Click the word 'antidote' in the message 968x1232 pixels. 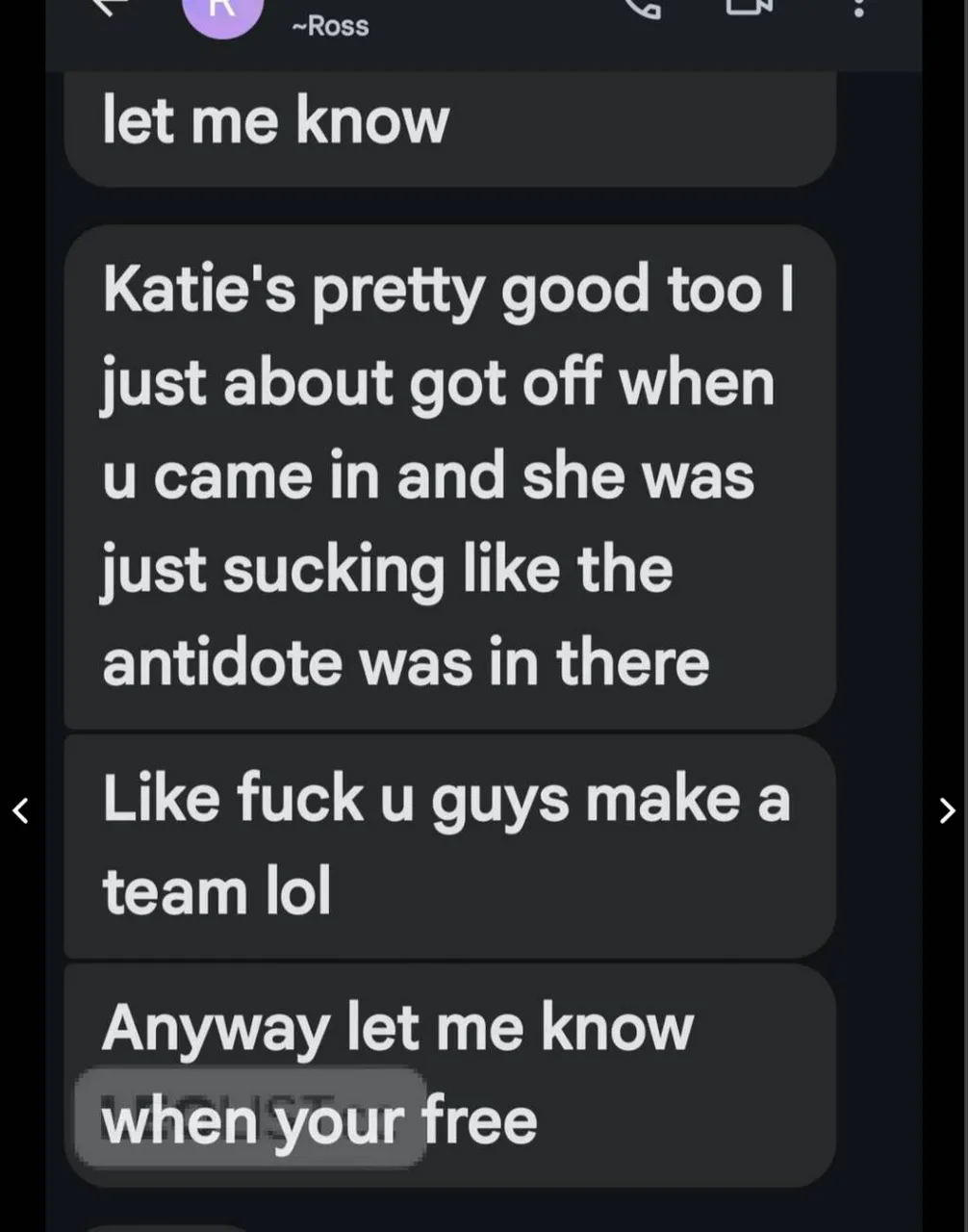coord(222,662)
